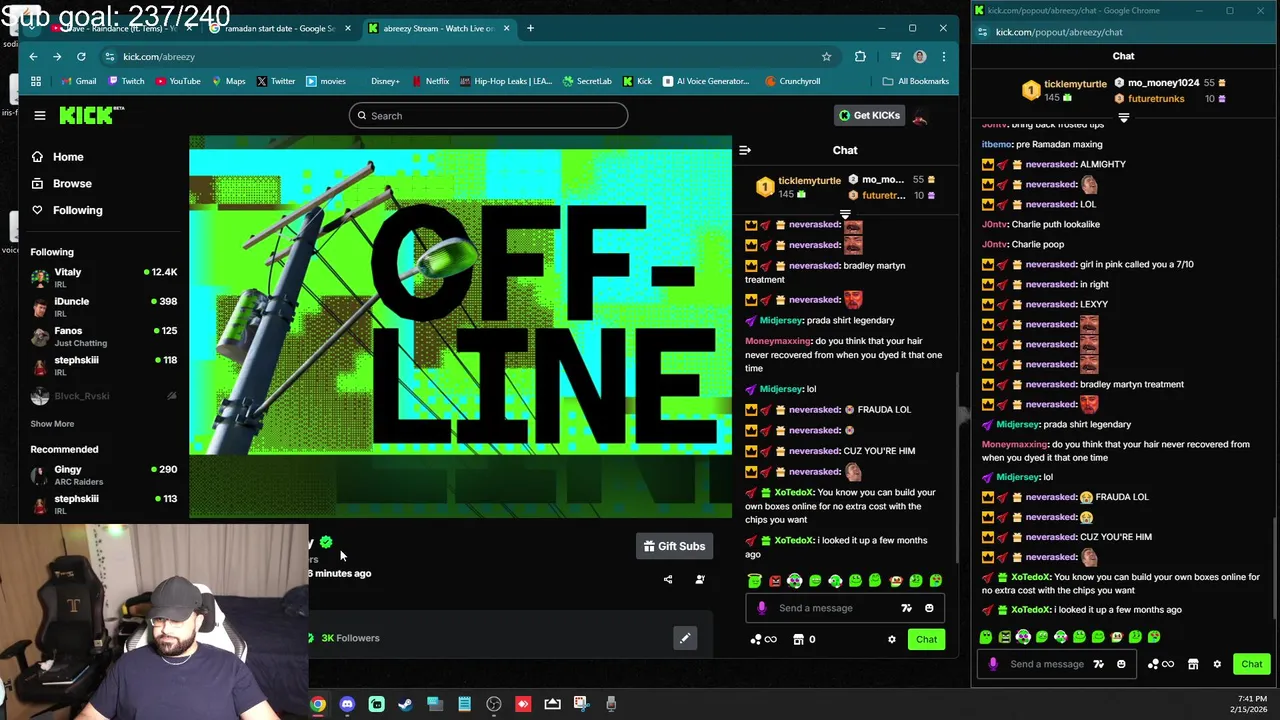Collapse the leaderboard in main chat
This screenshot has height=720, width=1280.
(x=845, y=215)
